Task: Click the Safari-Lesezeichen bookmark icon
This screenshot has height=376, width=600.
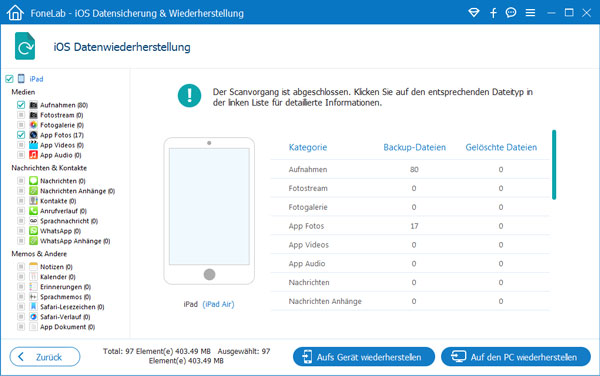Action: click(34, 306)
